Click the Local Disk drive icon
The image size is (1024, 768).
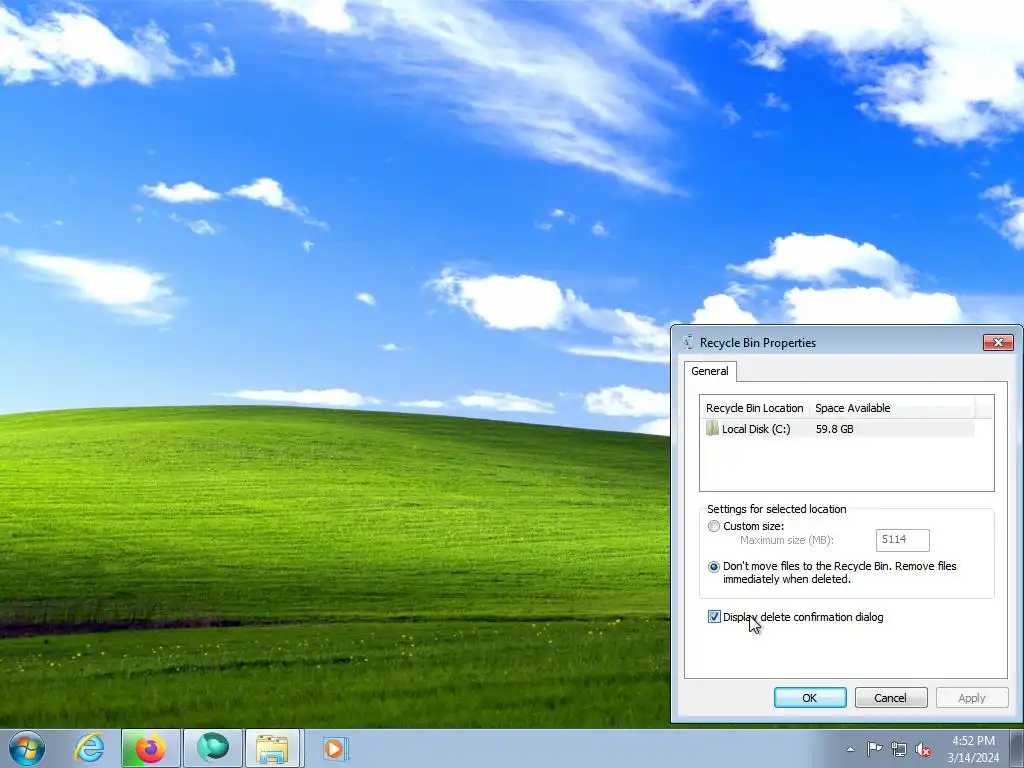(712, 429)
